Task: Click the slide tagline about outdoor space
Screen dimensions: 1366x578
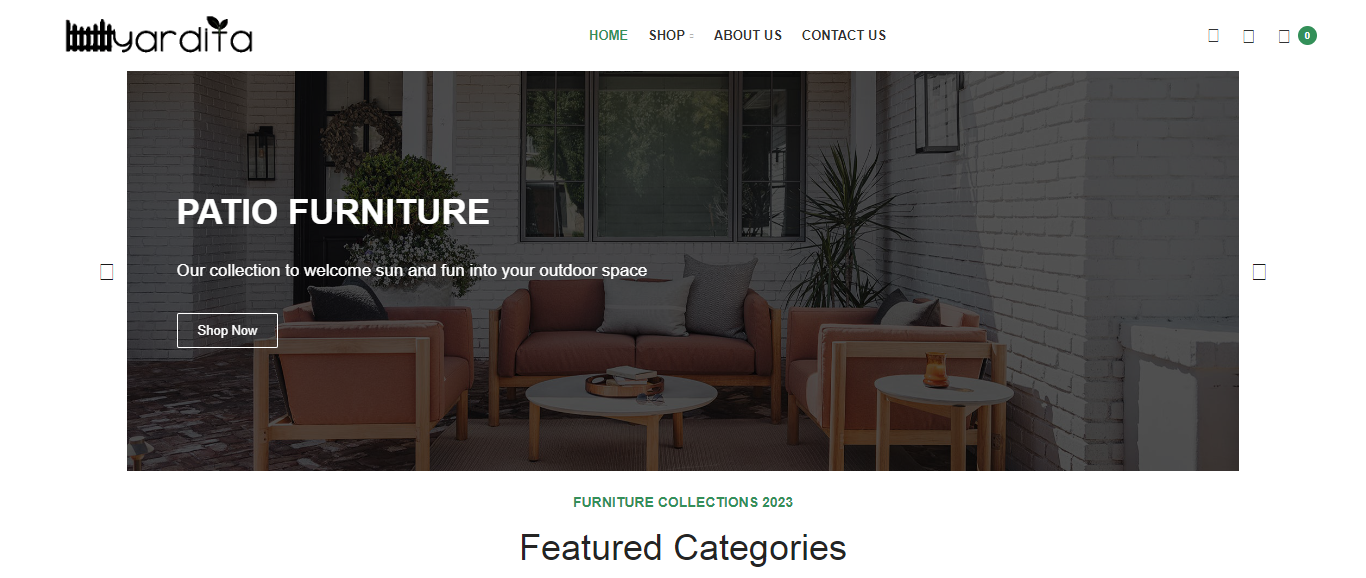Action: (x=412, y=270)
